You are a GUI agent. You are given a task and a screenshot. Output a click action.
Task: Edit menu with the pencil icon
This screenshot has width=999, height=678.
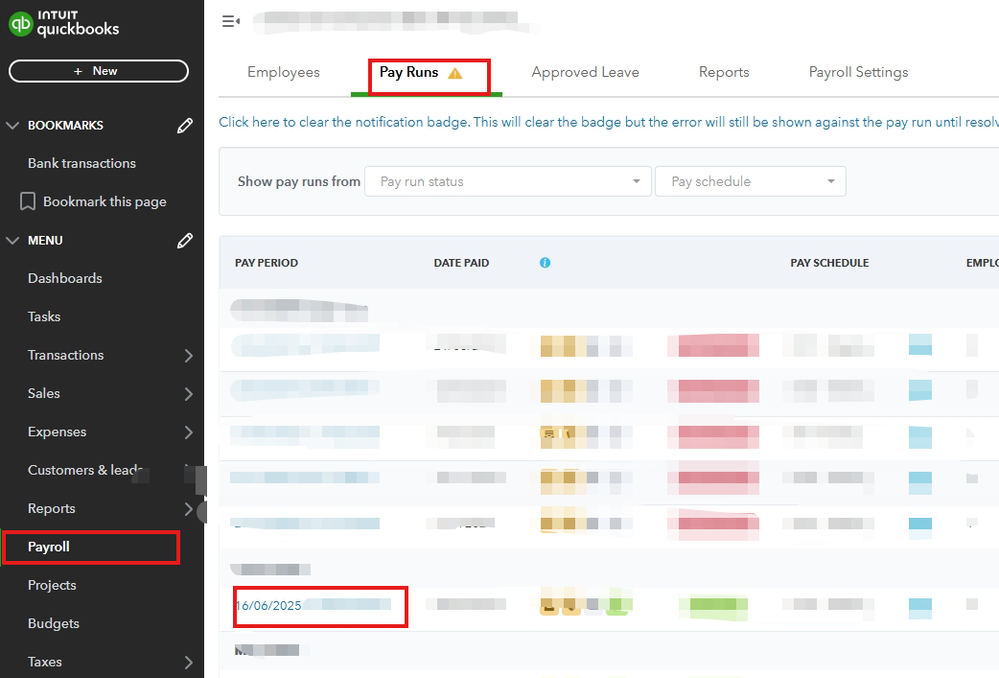point(185,240)
